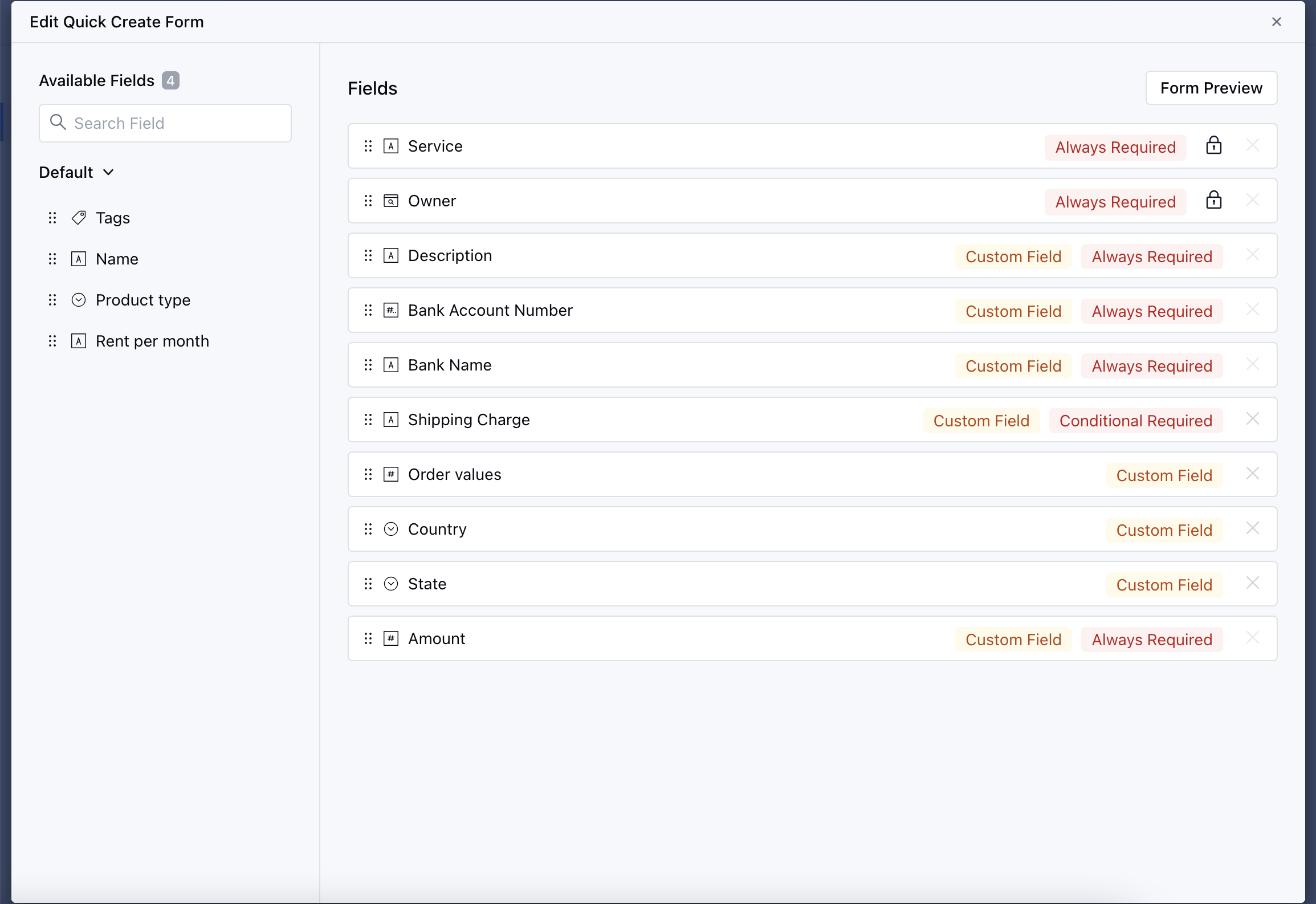Click Always Required badge on Owner
The width and height of the screenshot is (1316, 904).
point(1115,202)
